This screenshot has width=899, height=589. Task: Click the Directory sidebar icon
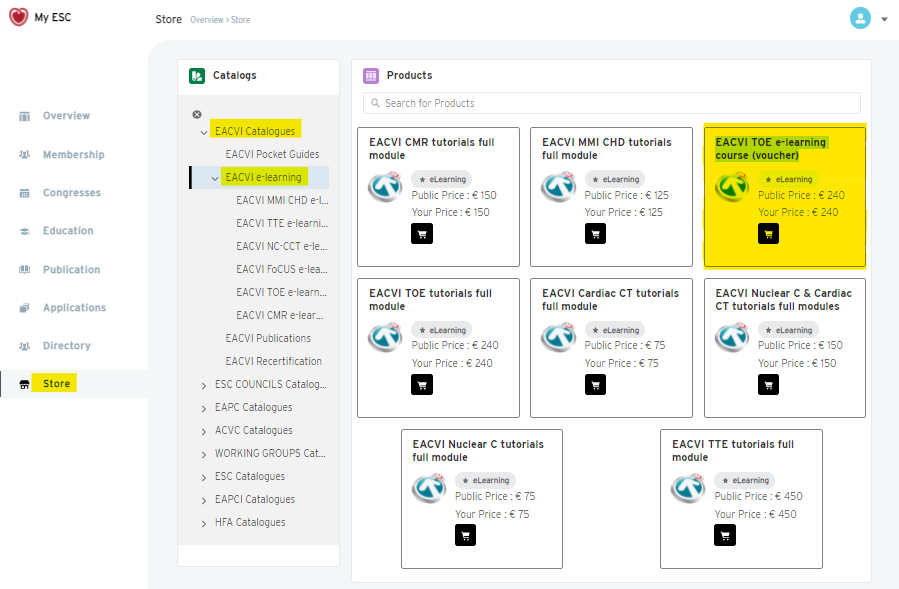24,346
